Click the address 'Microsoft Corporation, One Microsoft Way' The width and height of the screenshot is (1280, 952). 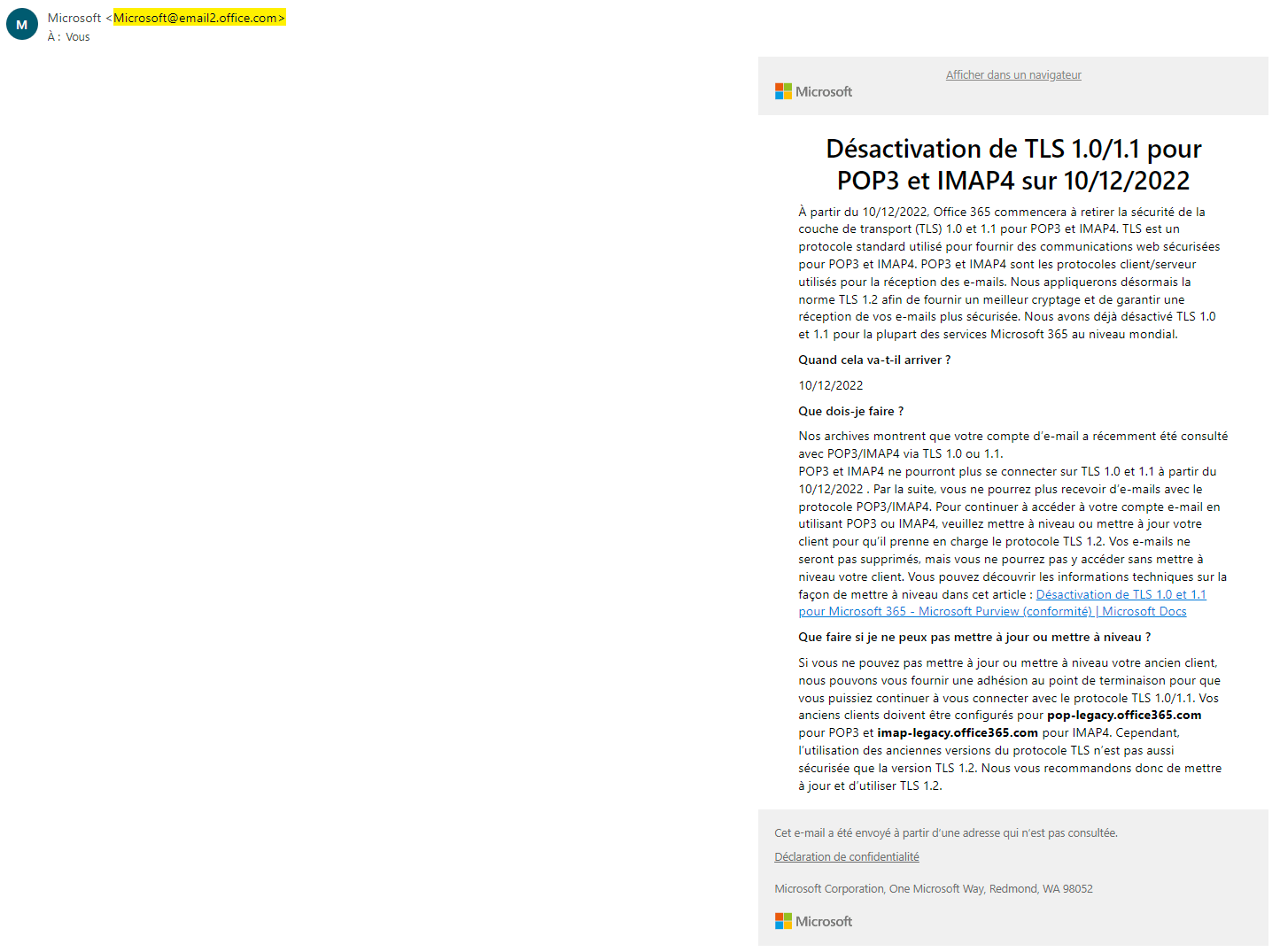coord(934,888)
